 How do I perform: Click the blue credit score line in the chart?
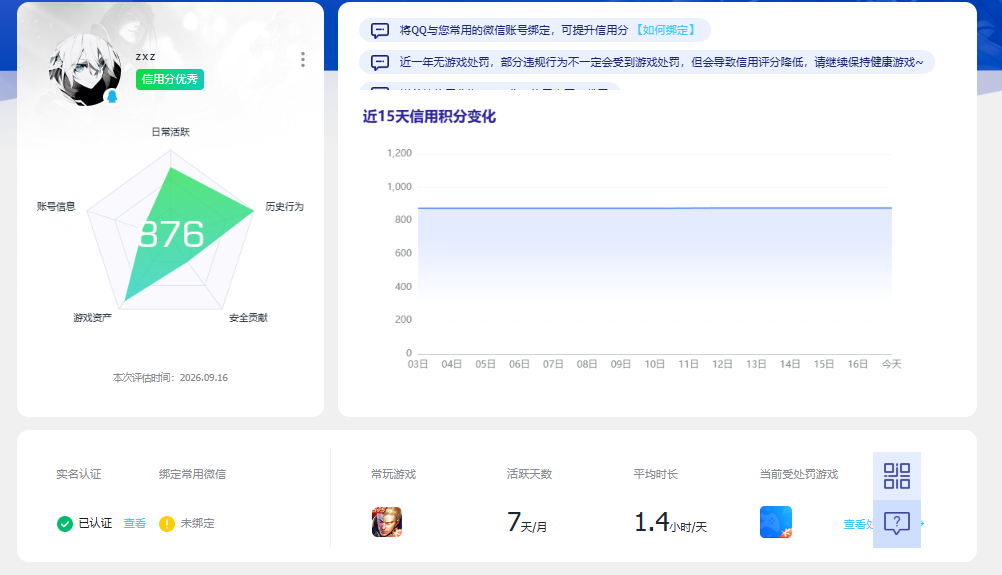(x=655, y=208)
